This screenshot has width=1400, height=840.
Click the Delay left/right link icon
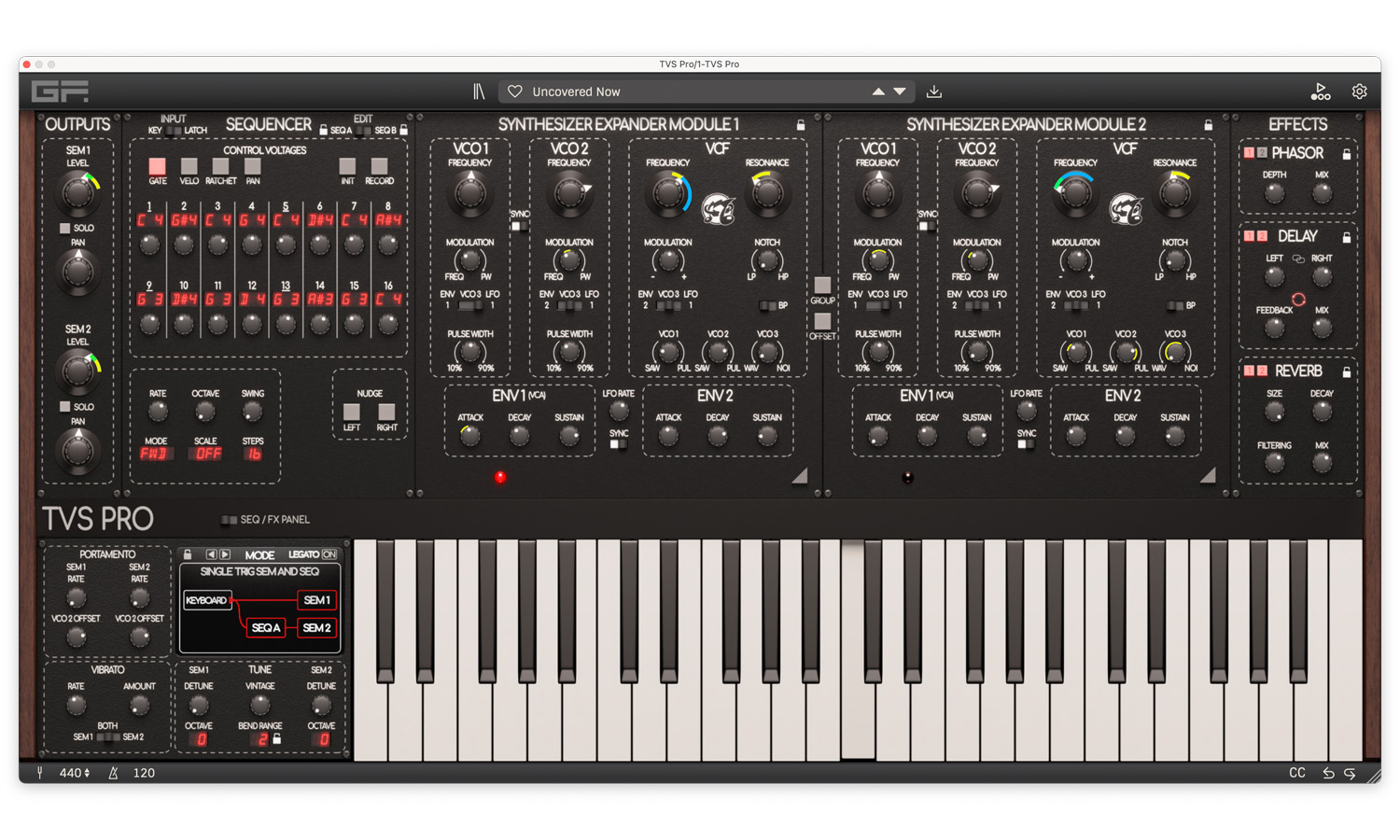point(1298,259)
